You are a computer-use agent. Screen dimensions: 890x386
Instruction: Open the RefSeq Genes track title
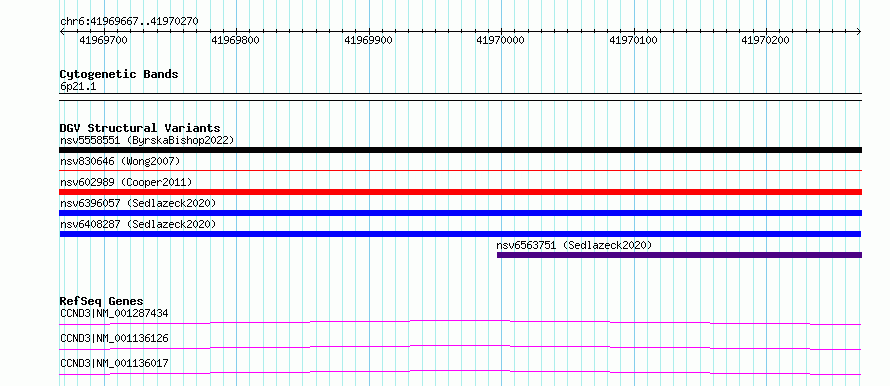(102, 301)
